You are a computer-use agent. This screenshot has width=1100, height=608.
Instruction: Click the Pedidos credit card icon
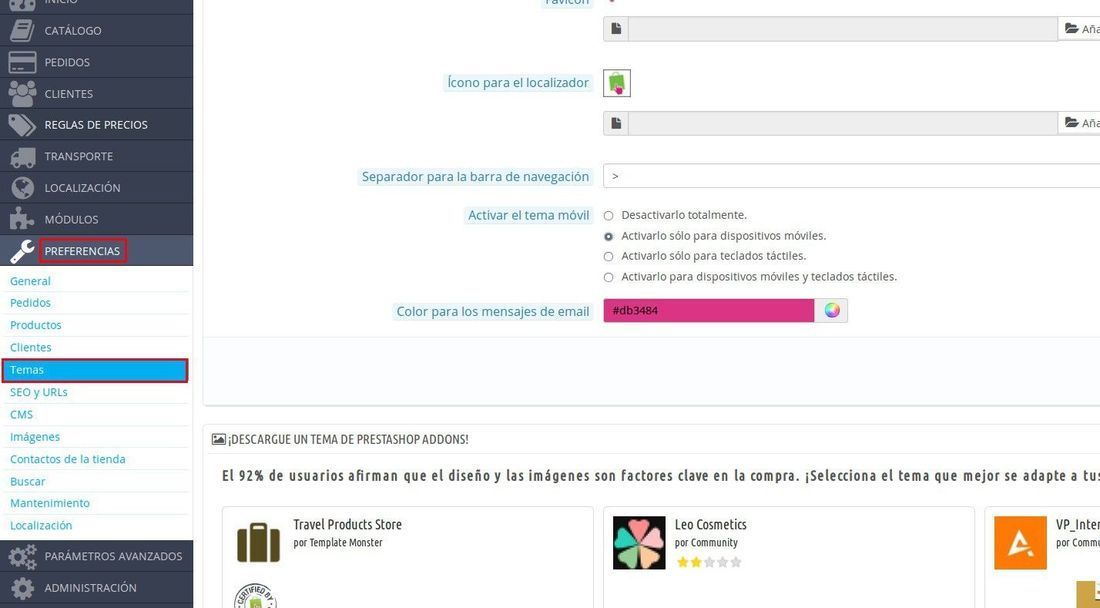click(22, 62)
